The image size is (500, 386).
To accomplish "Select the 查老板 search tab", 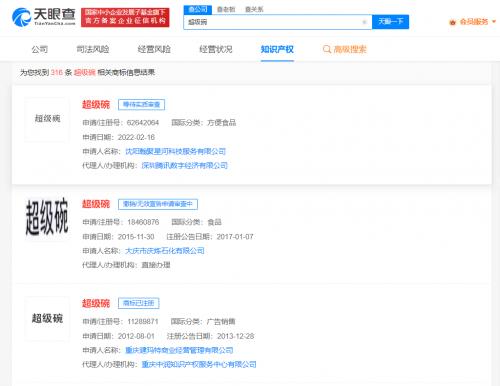I will (226, 9).
